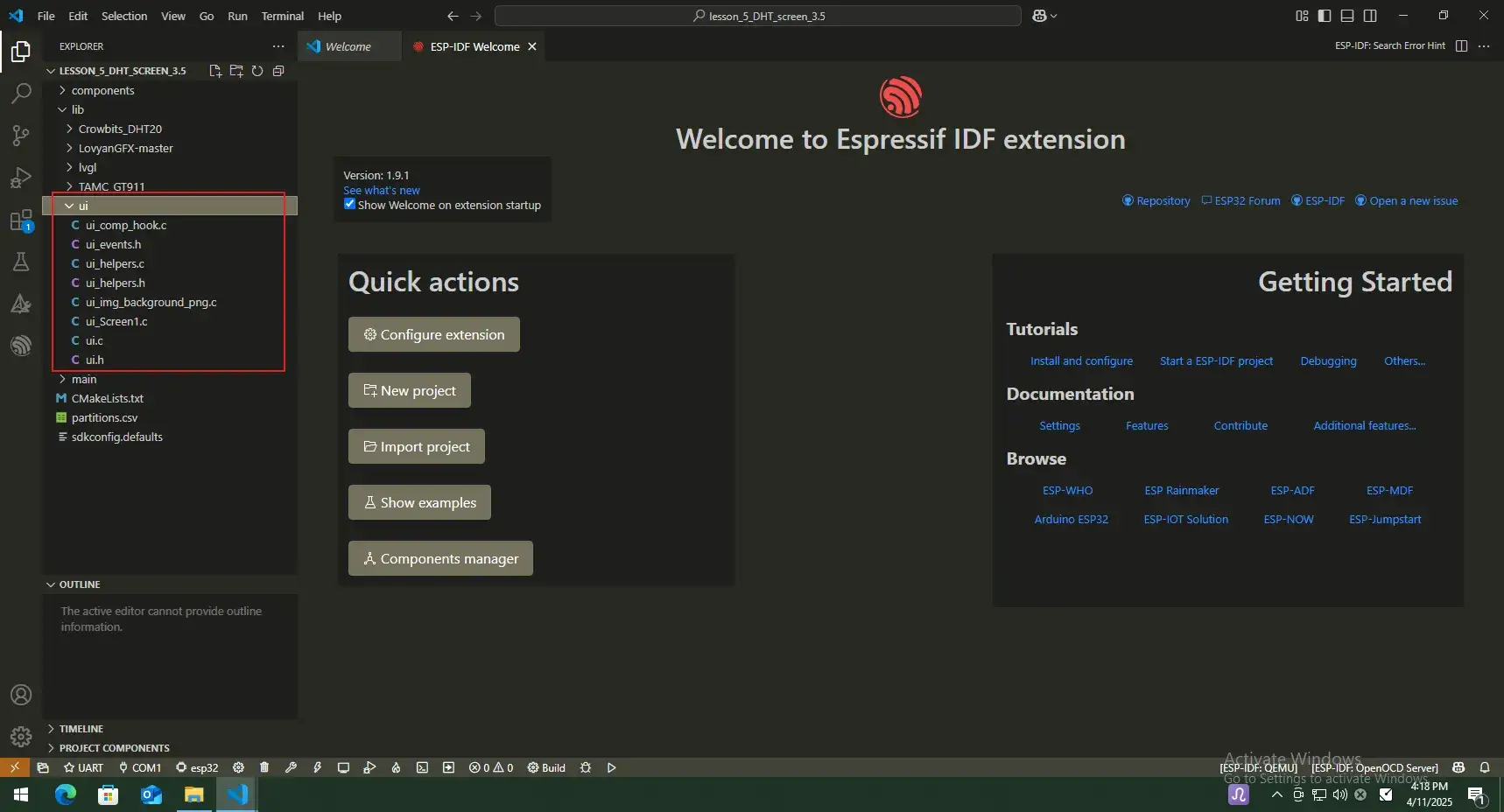Open the Extensions view

click(21, 220)
